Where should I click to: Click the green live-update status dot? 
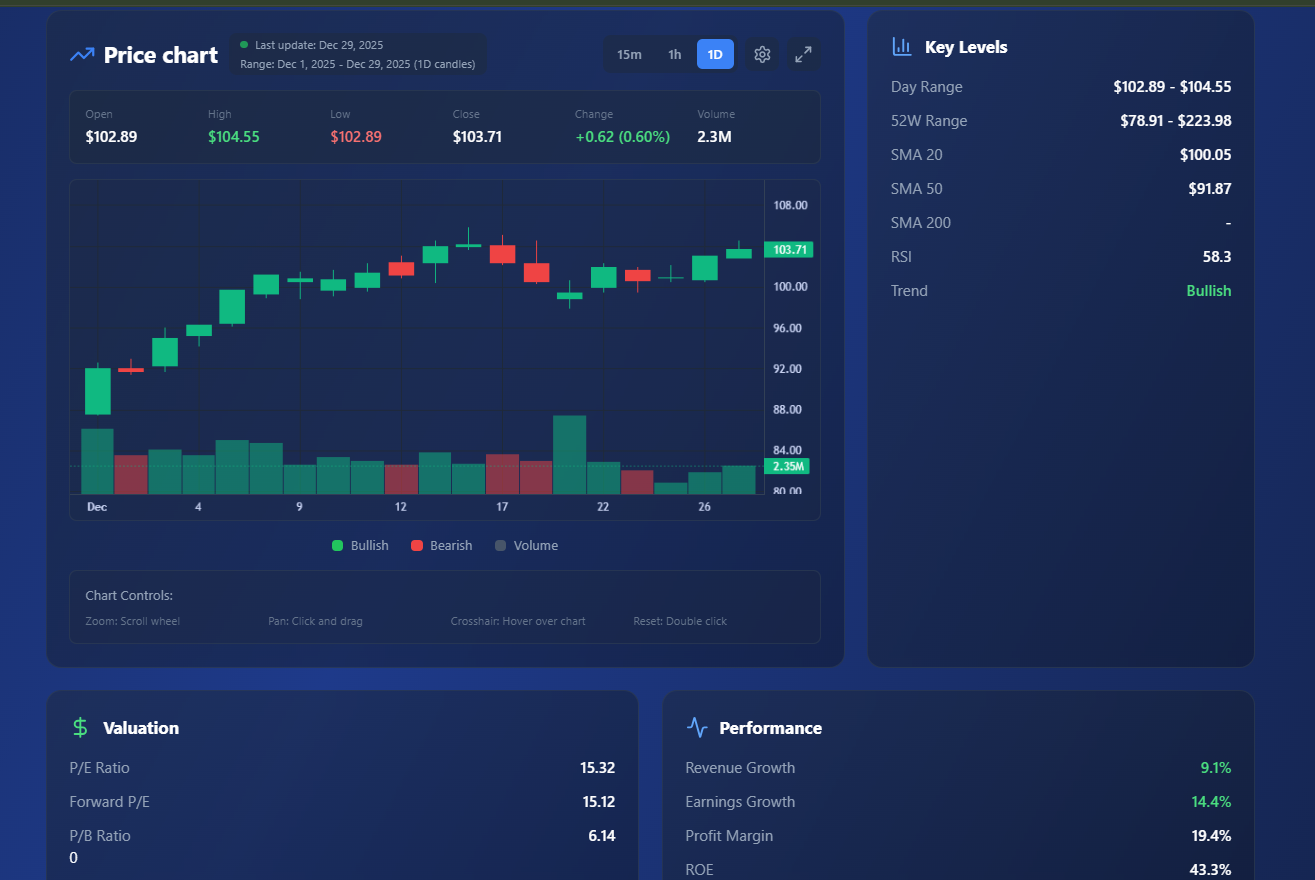point(242,44)
